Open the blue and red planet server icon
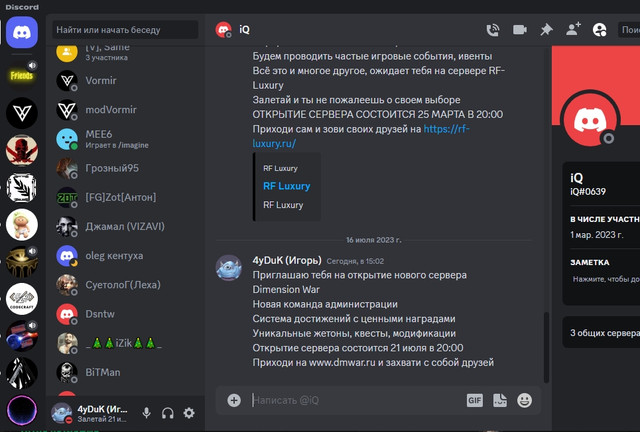The width and height of the screenshot is (640, 432). click(x=22, y=336)
